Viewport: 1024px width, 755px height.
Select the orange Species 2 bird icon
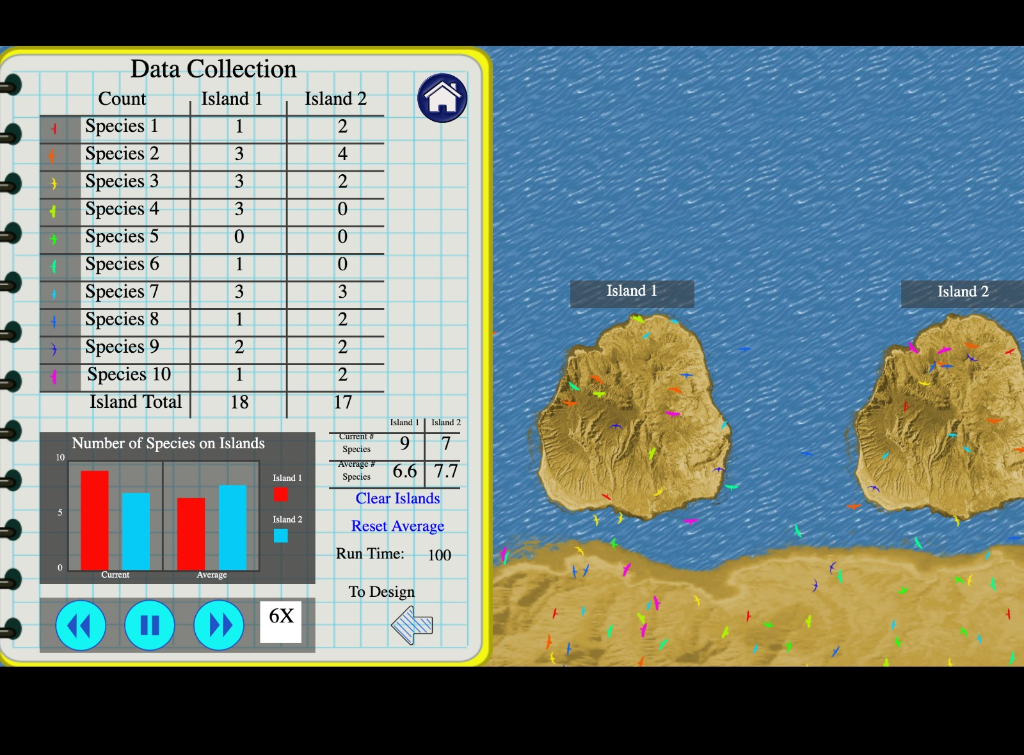52,154
